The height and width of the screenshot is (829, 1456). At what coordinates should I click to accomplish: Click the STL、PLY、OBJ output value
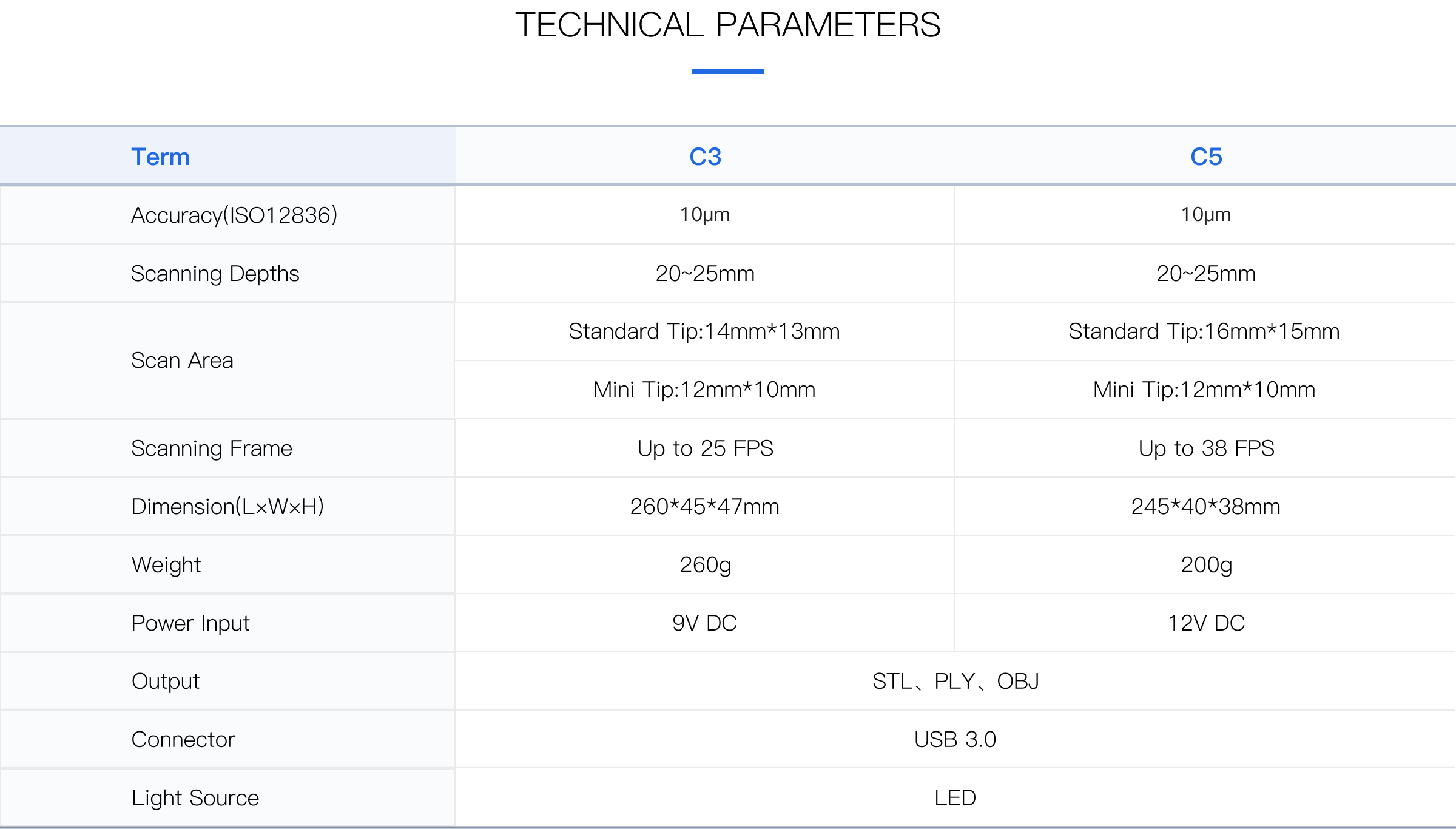pyautogui.click(x=955, y=682)
